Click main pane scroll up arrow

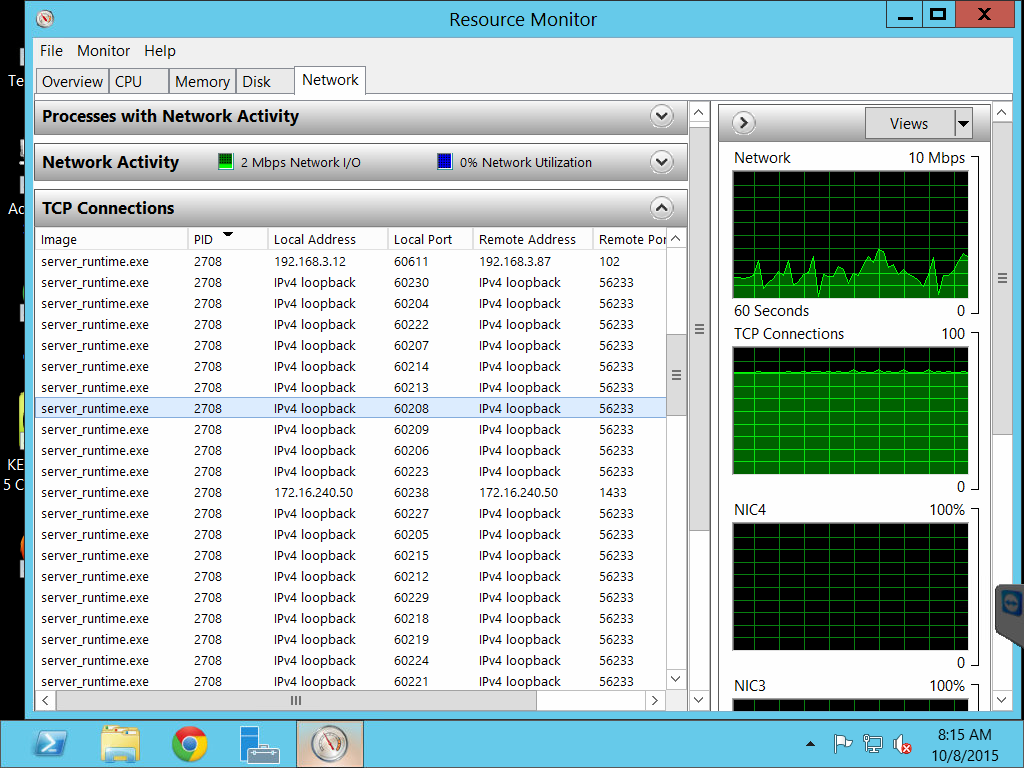point(699,112)
